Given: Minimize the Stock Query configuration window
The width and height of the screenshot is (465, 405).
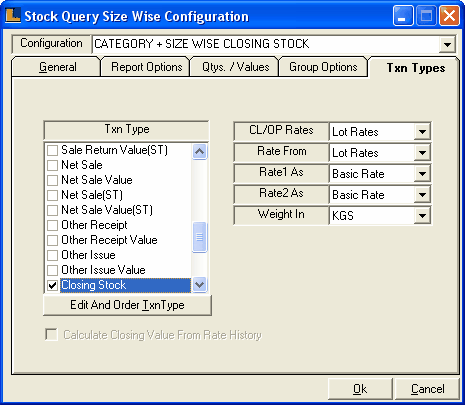Looking at the screenshot, I should click(x=403, y=15).
